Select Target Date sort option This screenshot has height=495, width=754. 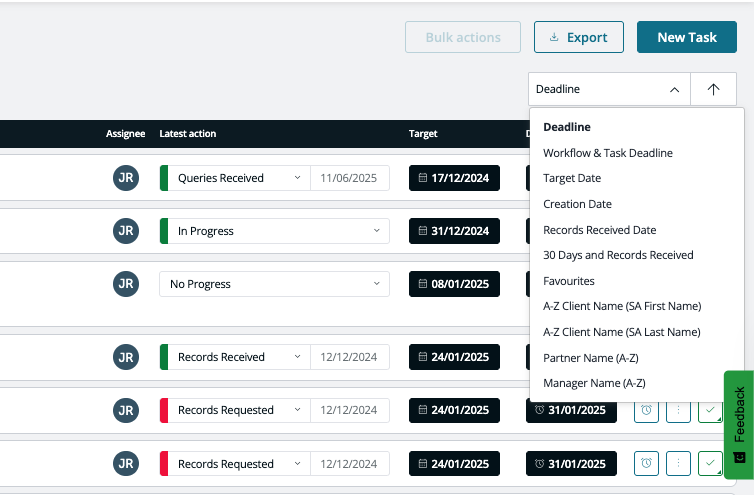(x=572, y=178)
